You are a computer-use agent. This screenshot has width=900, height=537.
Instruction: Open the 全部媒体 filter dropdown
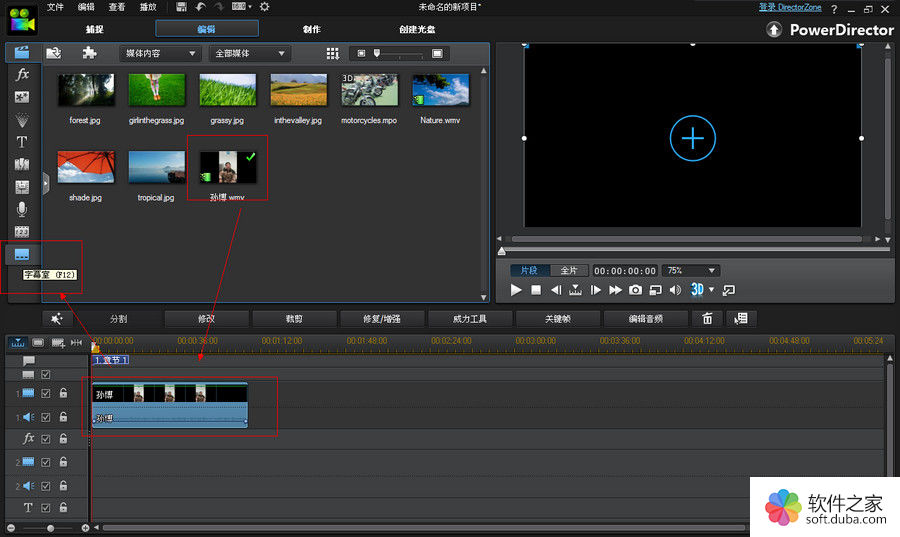[250, 53]
